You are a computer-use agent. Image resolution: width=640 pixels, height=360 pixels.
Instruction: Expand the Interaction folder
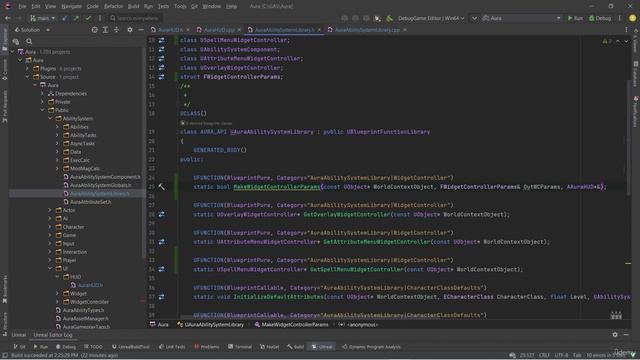point(50,252)
